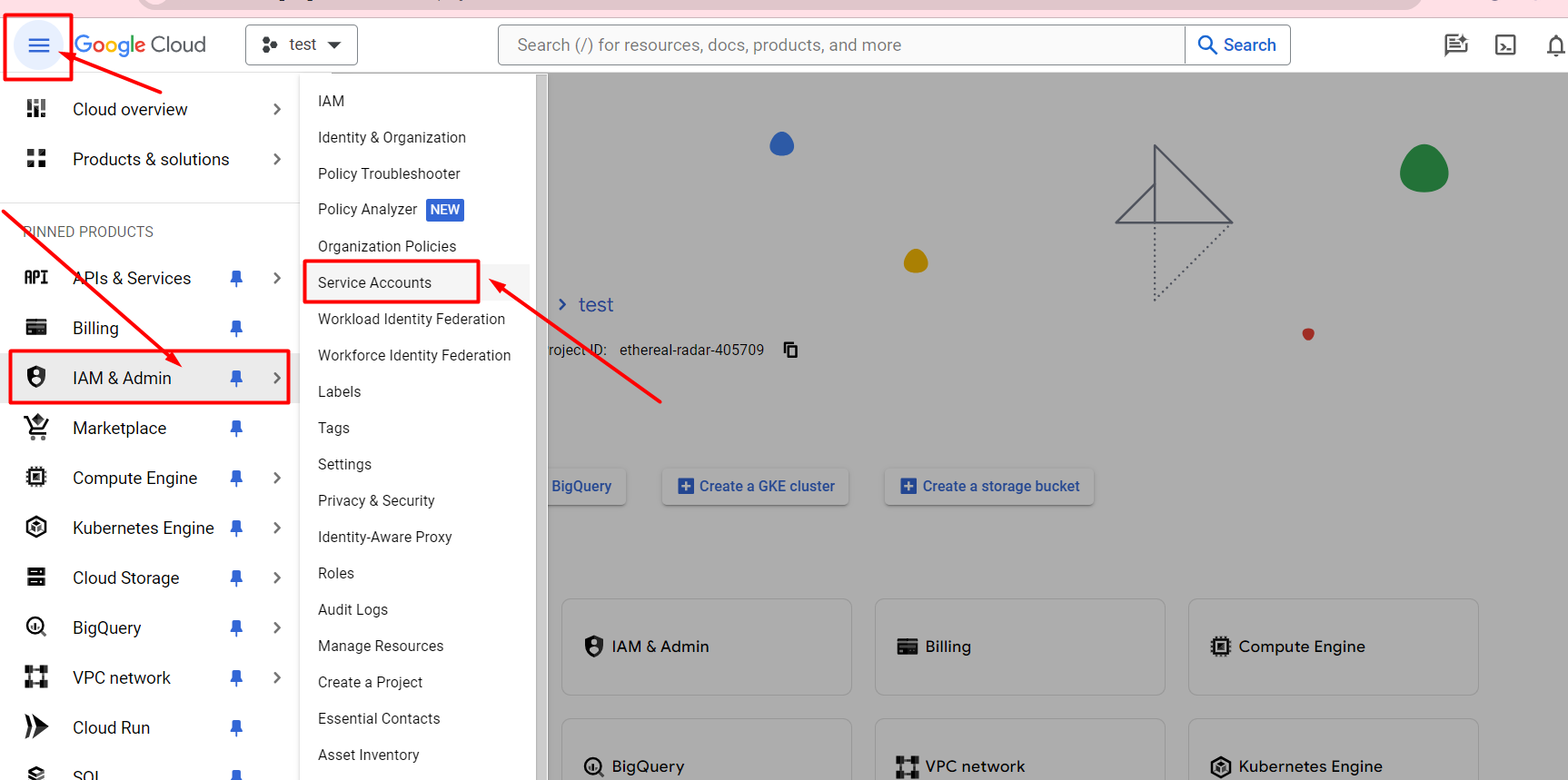Click the submenu vertical scrollbar
The height and width of the screenshot is (780, 1568).
(541, 427)
